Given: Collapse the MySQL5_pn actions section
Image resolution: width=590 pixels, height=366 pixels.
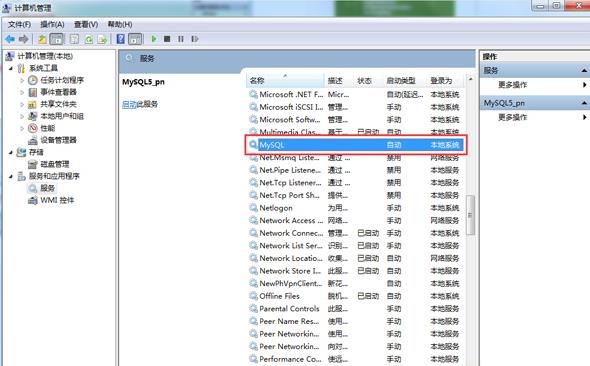Looking at the screenshot, I should 584,103.
